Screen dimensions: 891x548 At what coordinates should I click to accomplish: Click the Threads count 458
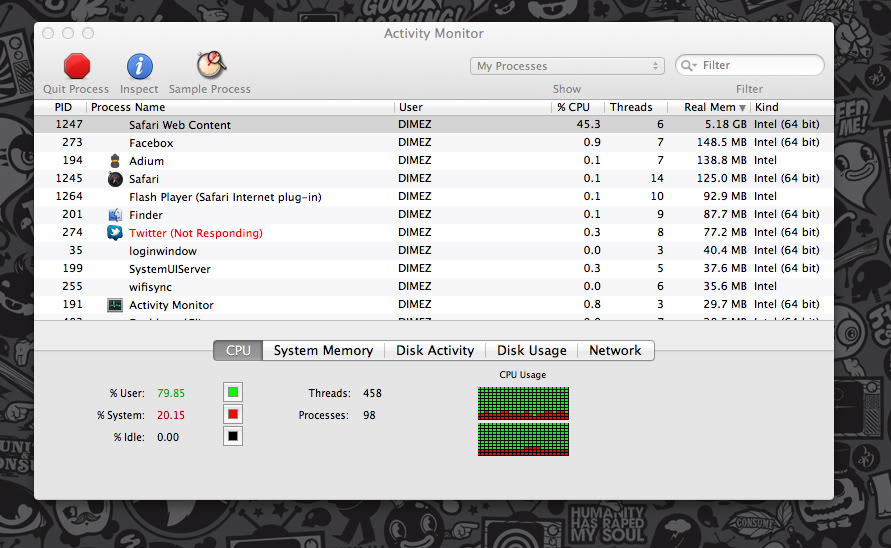point(372,393)
